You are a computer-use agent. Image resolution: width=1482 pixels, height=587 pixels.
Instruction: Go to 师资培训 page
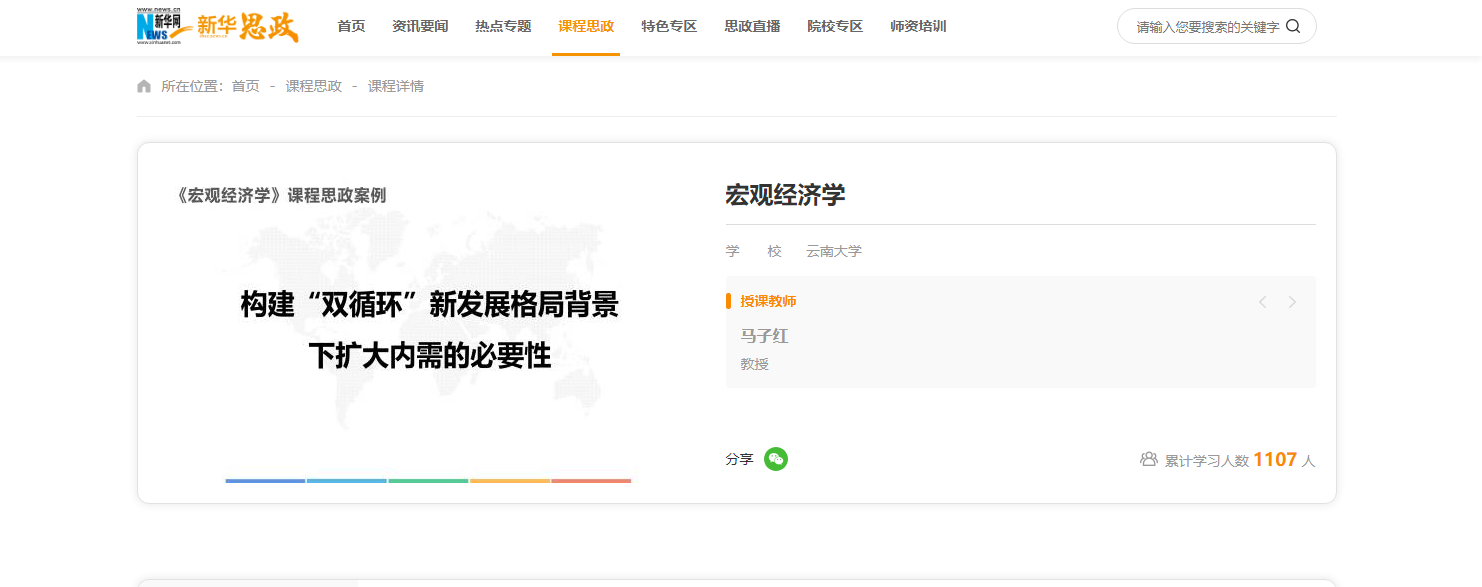(x=918, y=27)
